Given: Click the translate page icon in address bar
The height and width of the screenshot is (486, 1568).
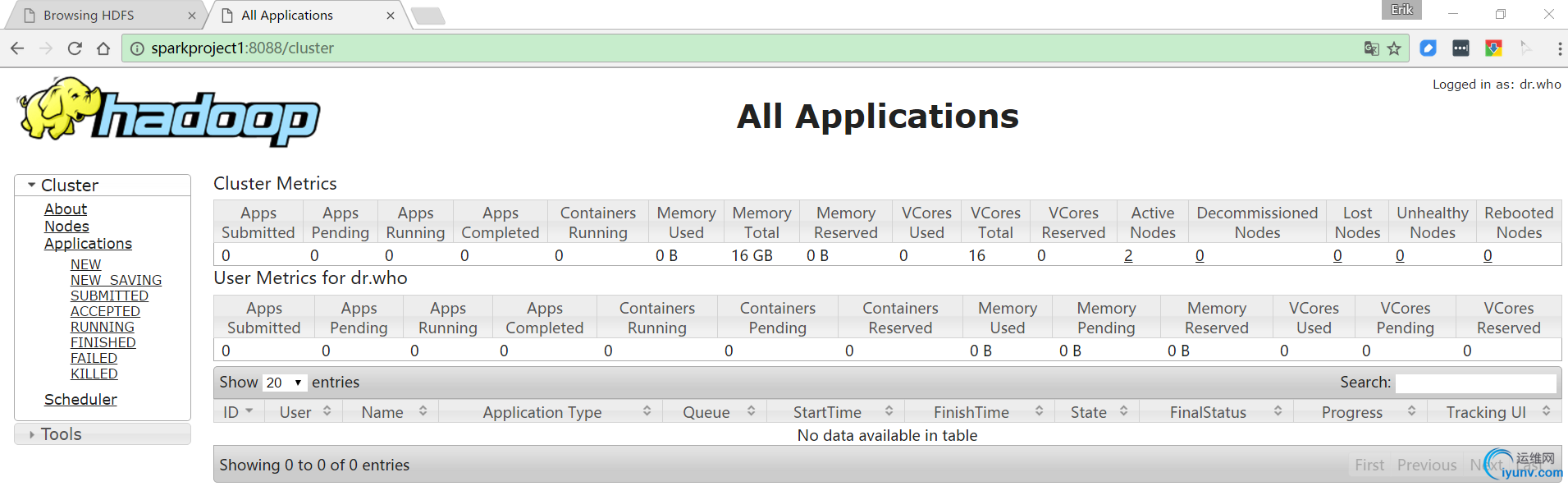Looking at the screenshot, I should click(x=1371, y=48).
